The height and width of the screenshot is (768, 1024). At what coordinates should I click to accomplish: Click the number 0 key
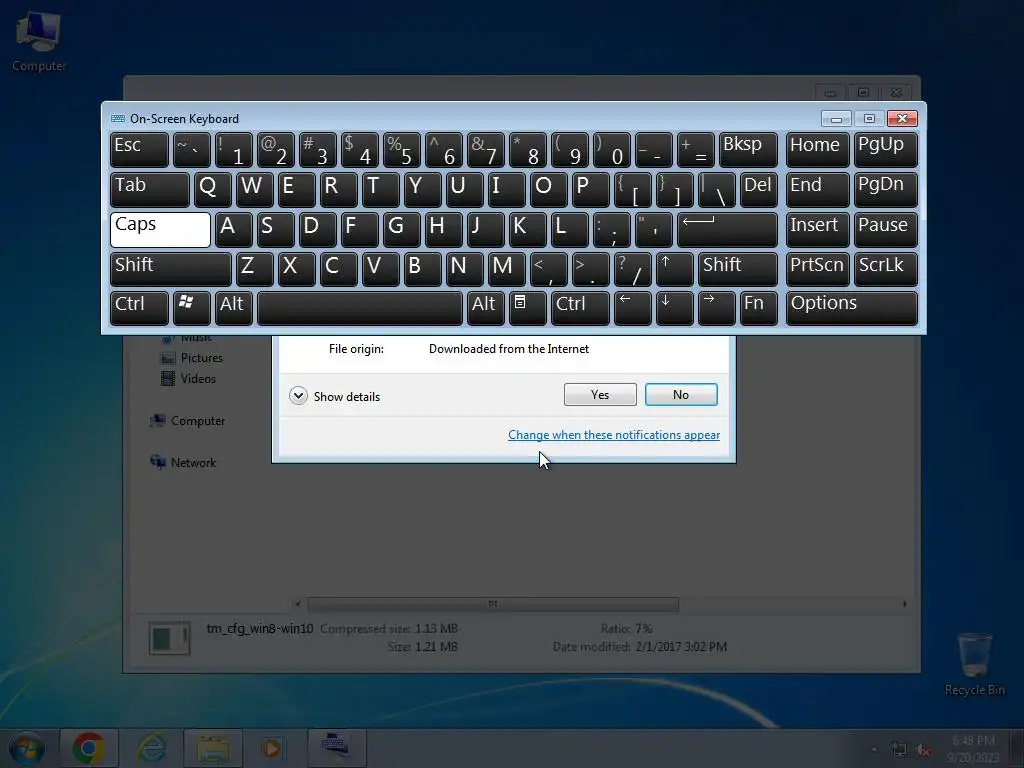[x=612, y=150]
